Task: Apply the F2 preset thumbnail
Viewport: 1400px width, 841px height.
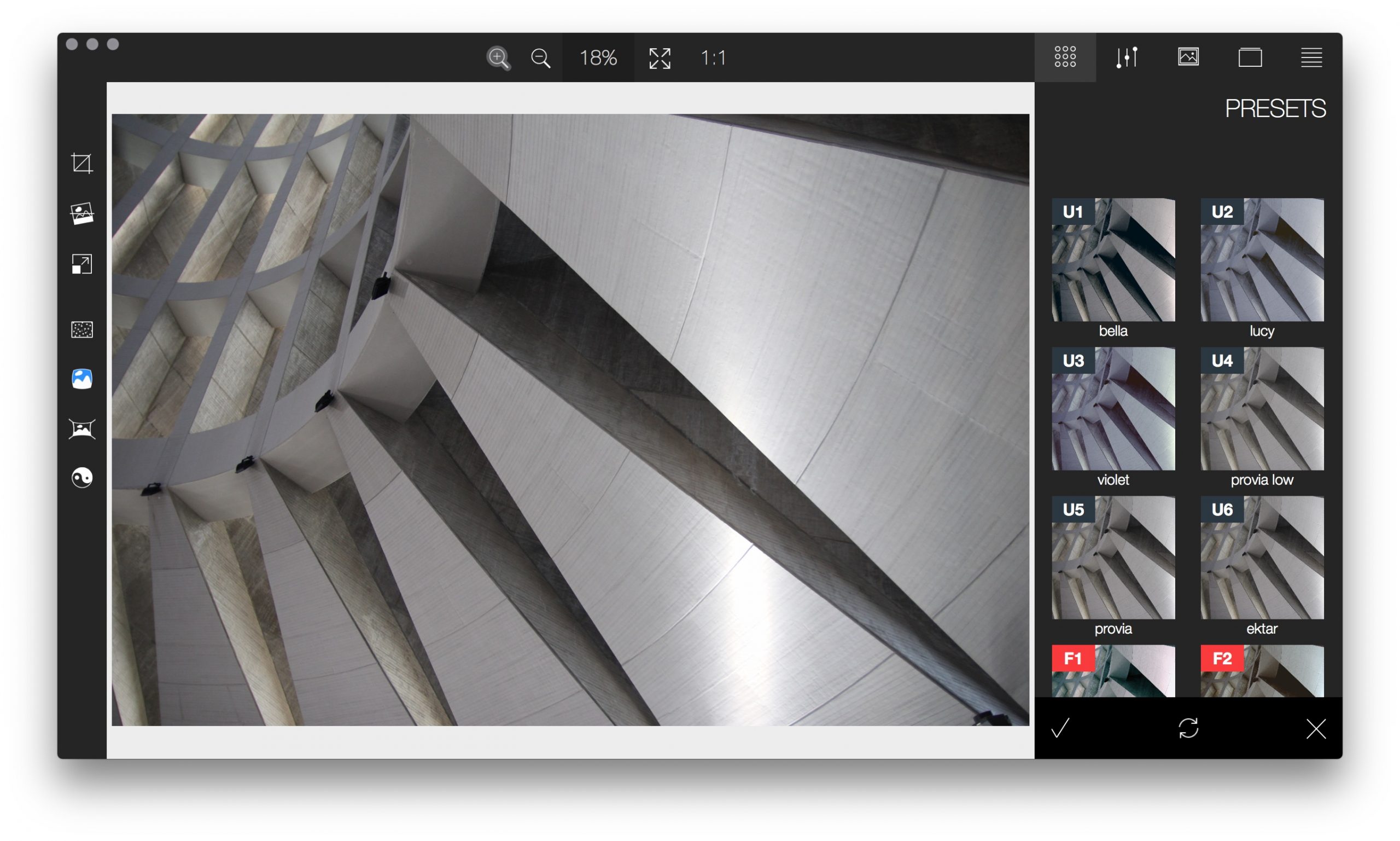Action: click(1262, 671)
